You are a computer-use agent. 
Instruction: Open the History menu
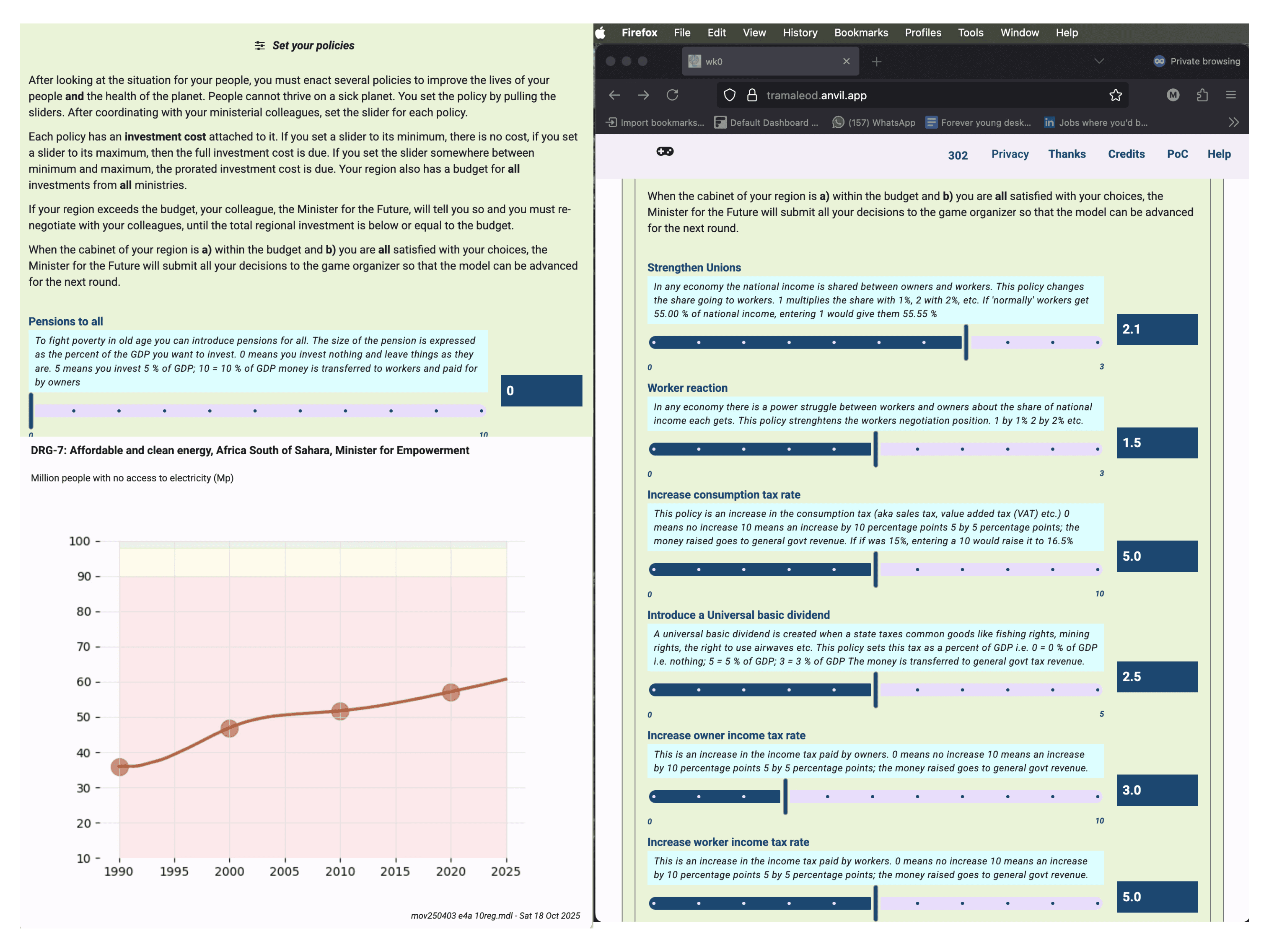(x=800, y=33)
